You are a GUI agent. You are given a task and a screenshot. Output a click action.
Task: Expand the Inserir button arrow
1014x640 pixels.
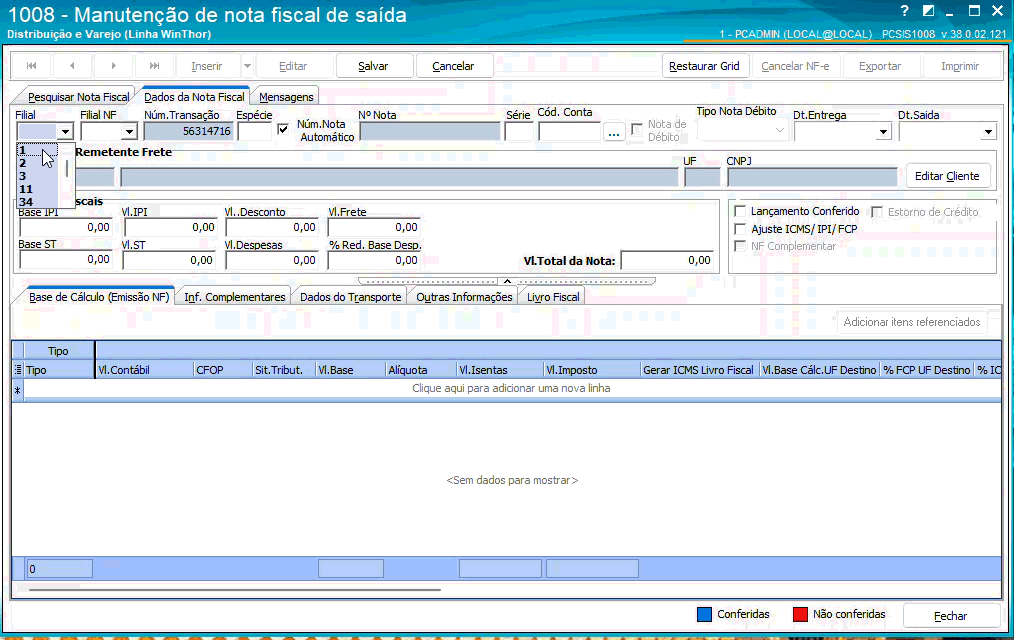pos(247,66)
